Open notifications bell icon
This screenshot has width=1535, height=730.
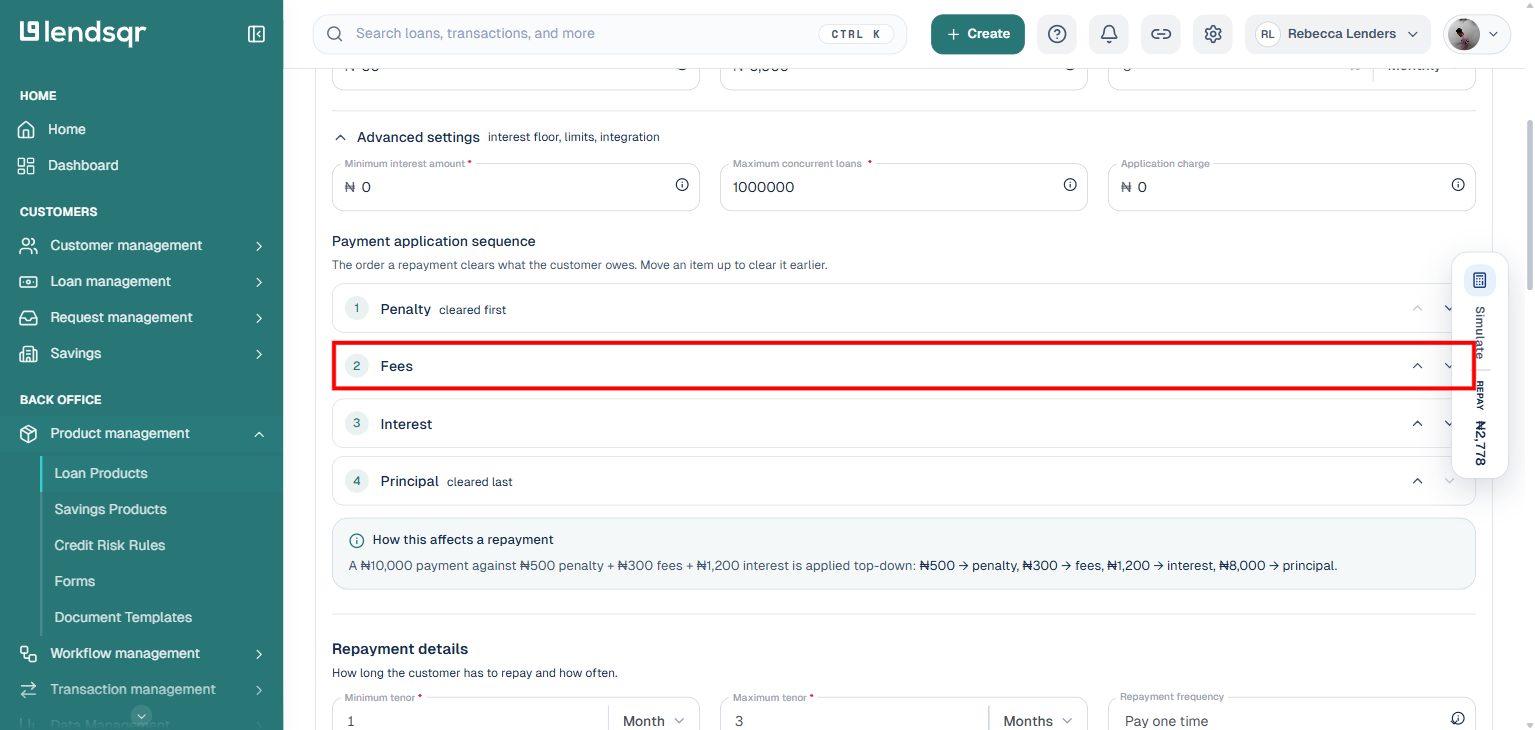pyautogui.click(x=1109, y=34)
